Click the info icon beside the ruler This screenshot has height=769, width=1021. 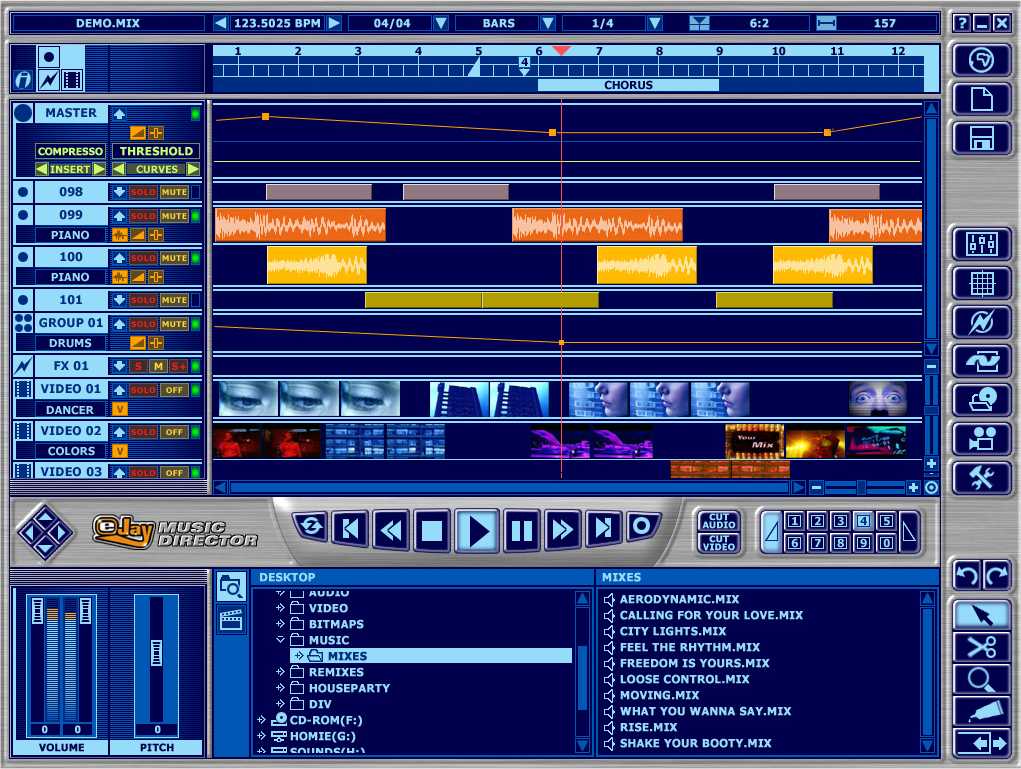pyautogui.click(x=23, y=79)
